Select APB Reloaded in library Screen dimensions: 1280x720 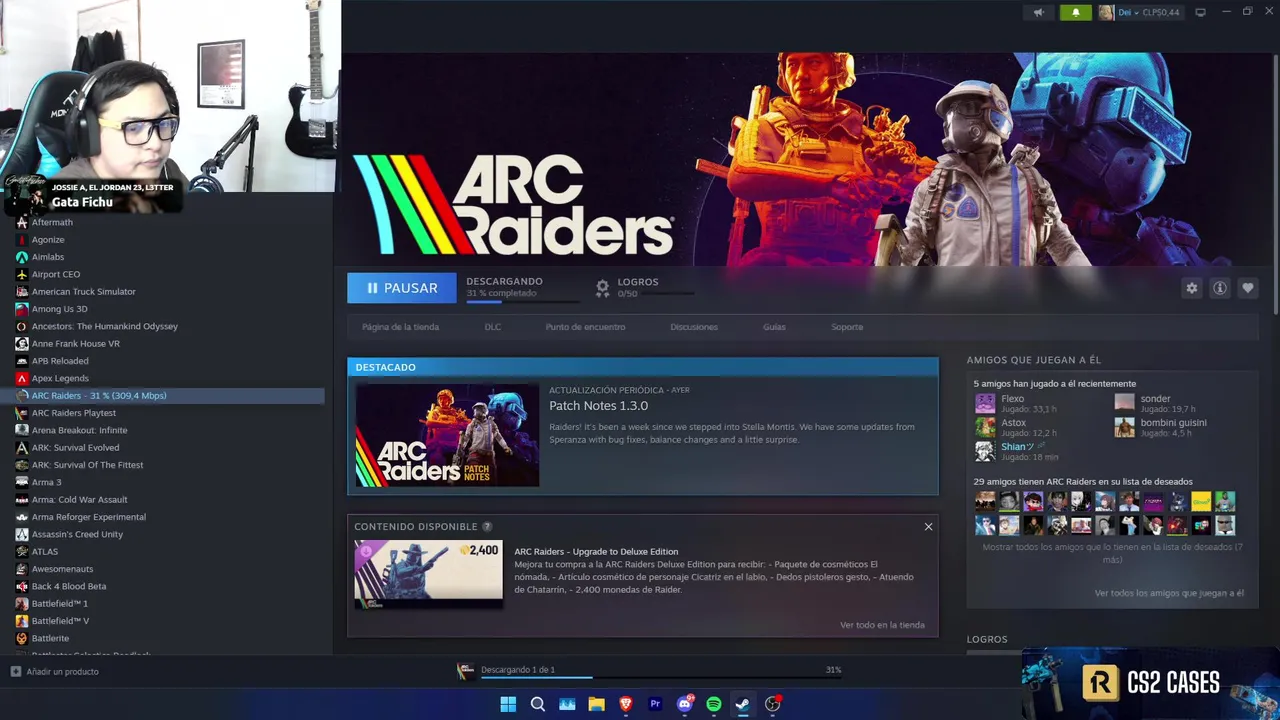tap(60, 361)
